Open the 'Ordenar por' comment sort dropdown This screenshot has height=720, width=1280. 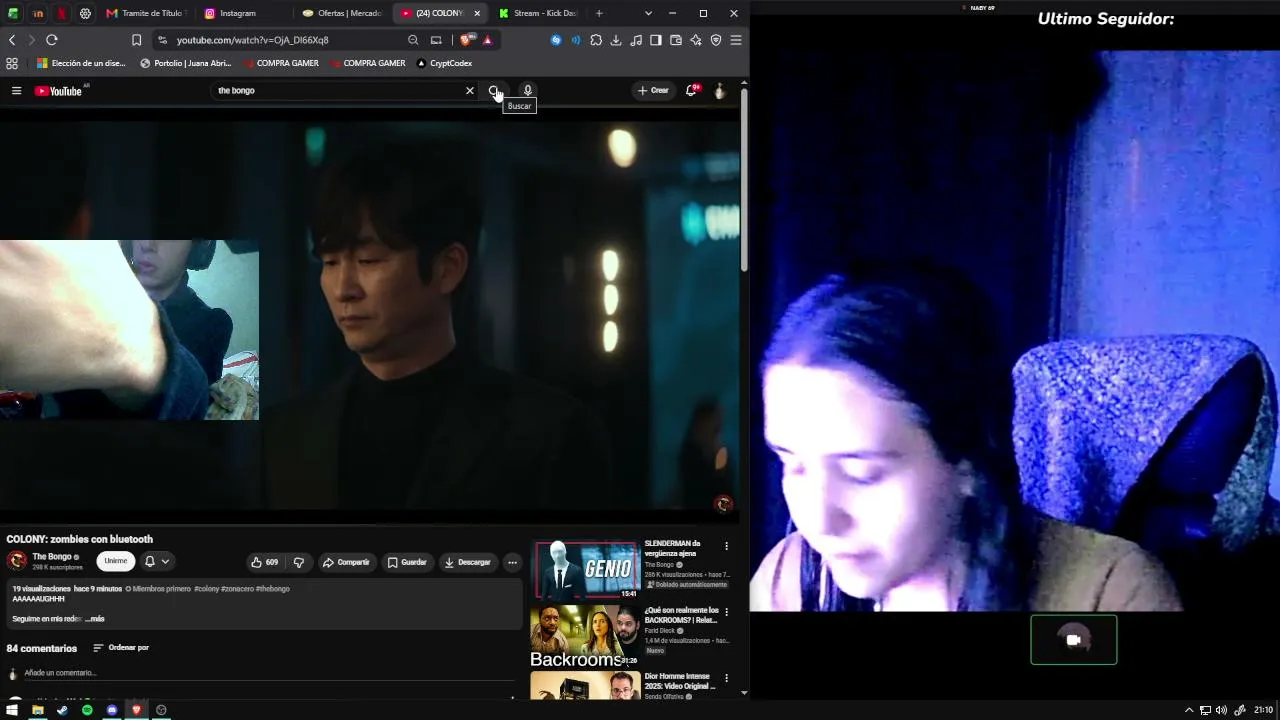[121, 648]
